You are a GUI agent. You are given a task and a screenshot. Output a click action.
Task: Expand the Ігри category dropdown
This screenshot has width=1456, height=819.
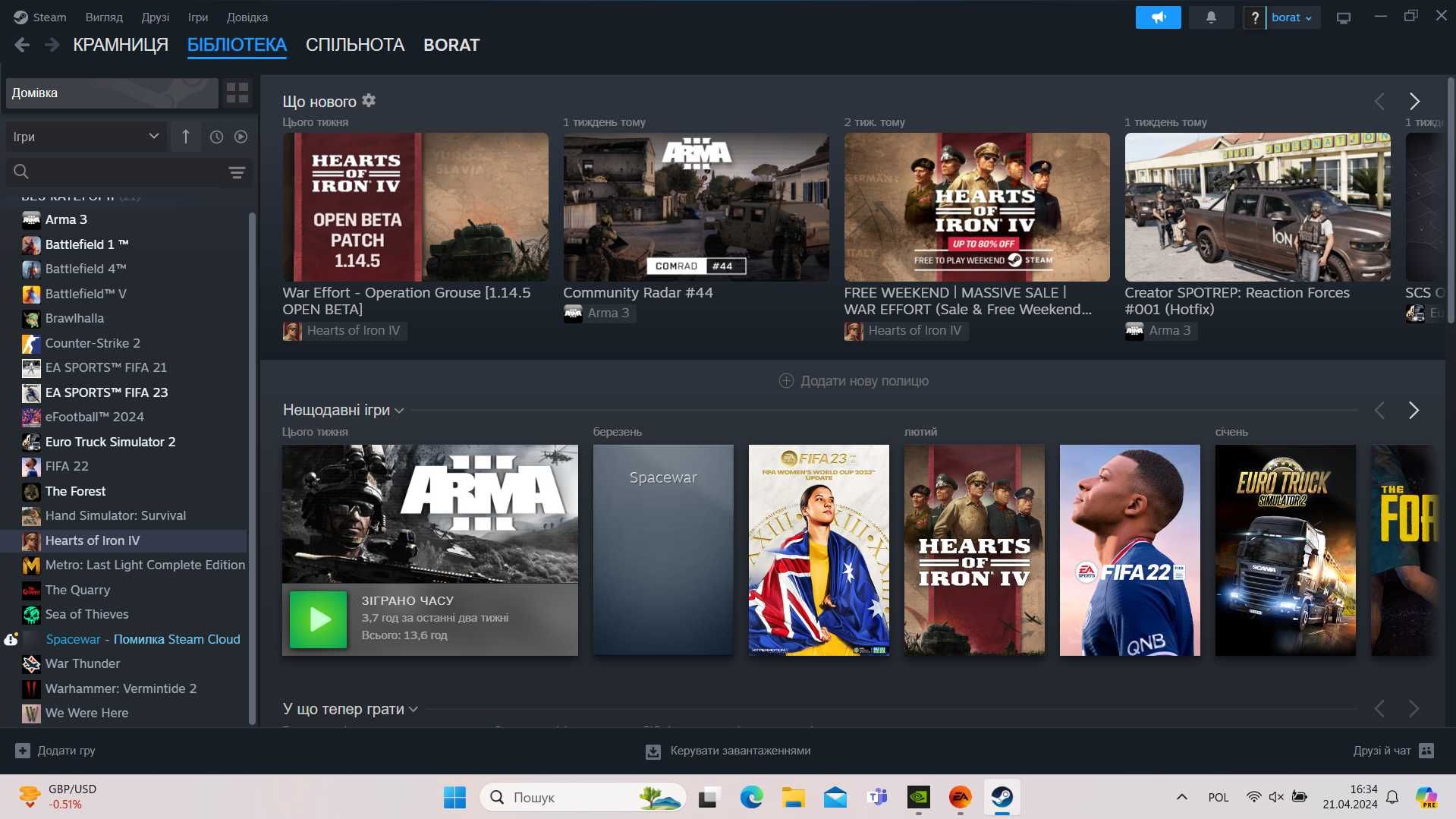point(86,137)
